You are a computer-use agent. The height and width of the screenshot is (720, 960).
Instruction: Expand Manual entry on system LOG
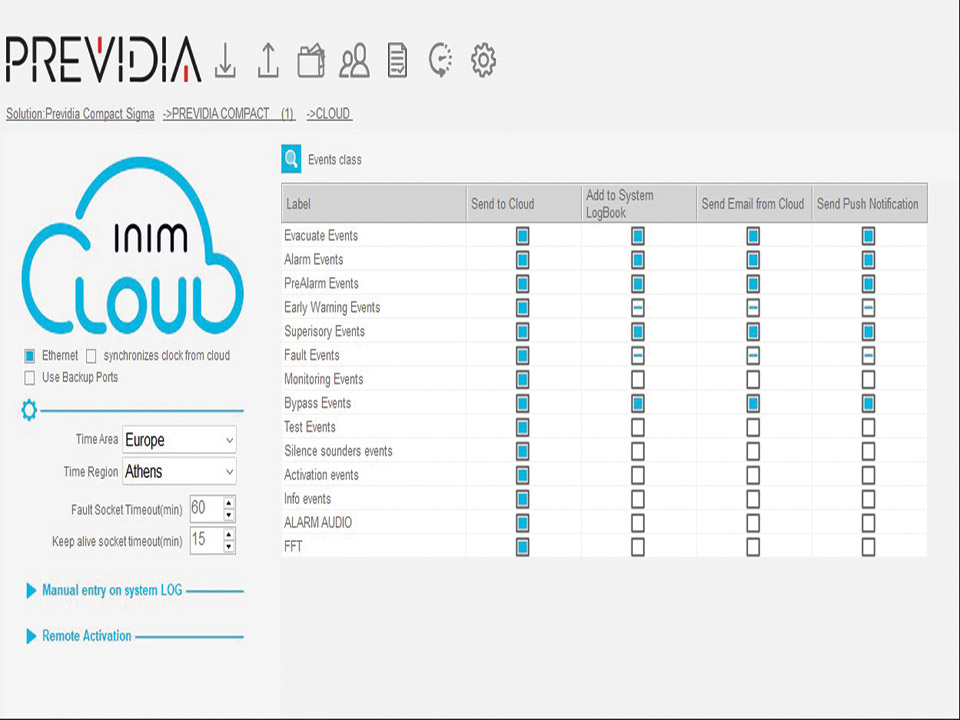(111, 590)
